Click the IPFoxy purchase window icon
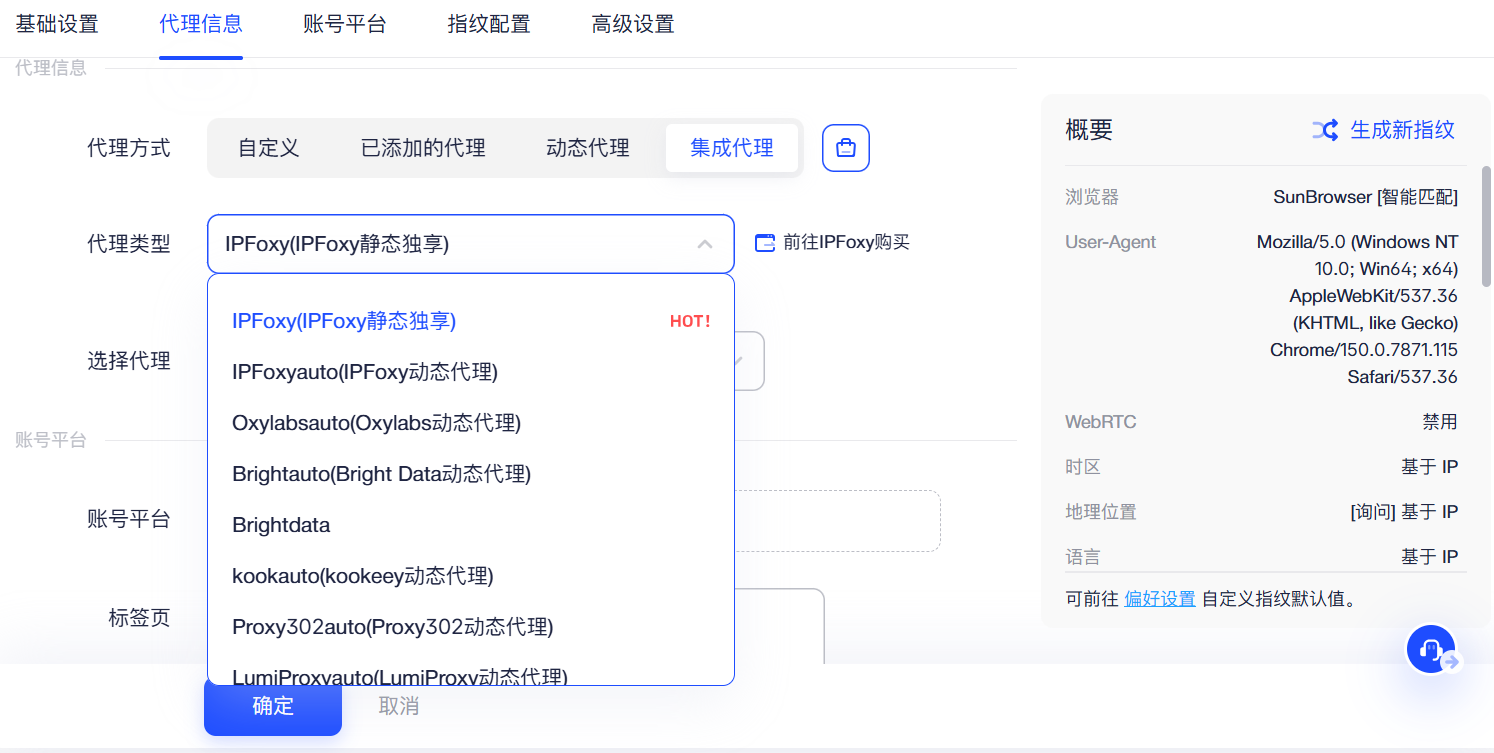This screenshot has width=1494, height=753. (764, 242)
